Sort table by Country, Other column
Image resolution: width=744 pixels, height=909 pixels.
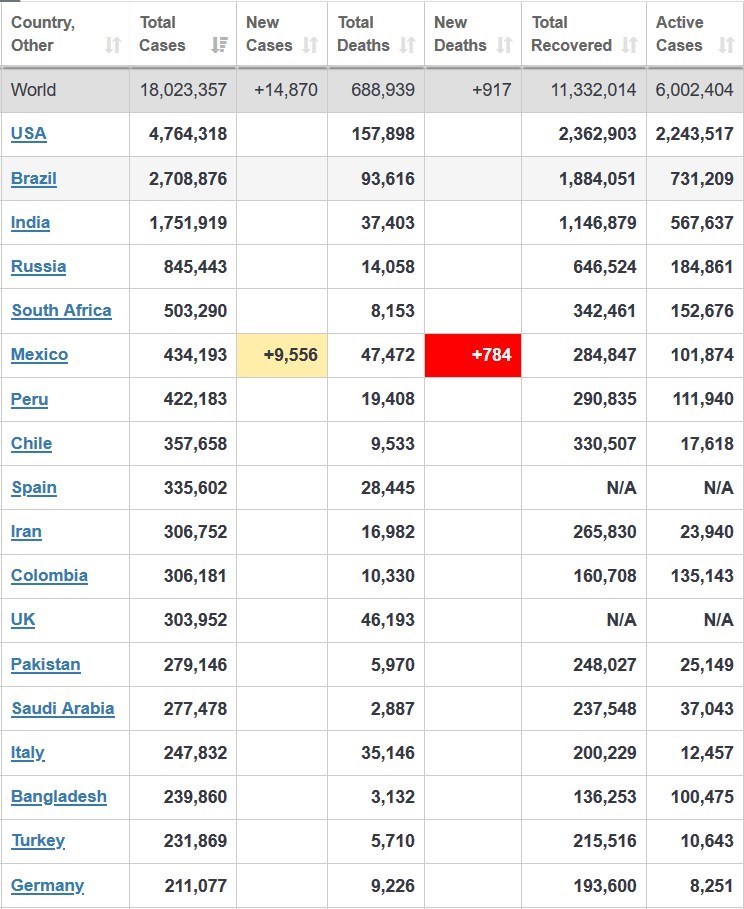(x=113, y=45)
